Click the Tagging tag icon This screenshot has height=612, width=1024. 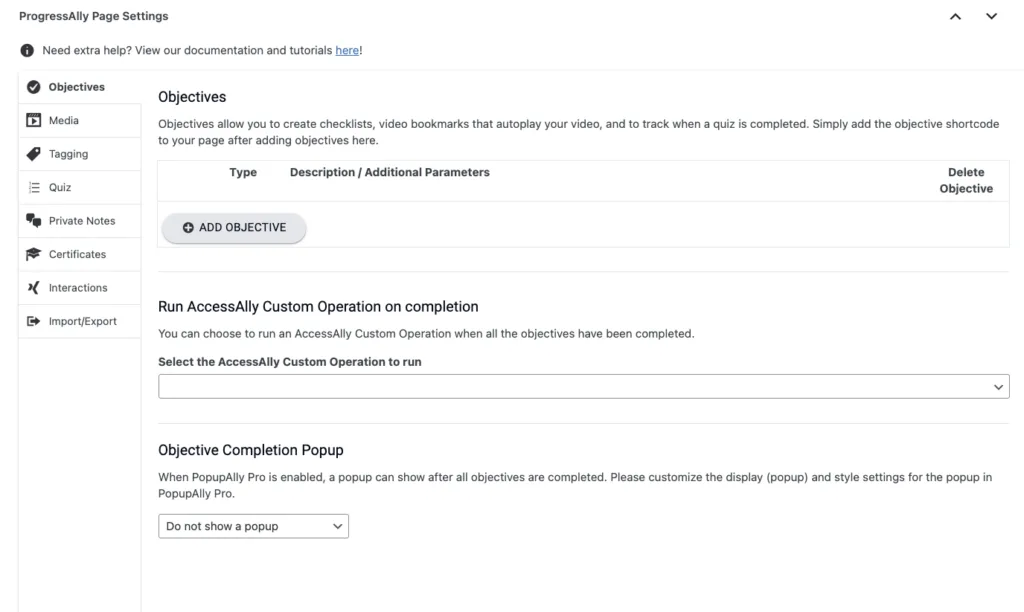(33, 154)
